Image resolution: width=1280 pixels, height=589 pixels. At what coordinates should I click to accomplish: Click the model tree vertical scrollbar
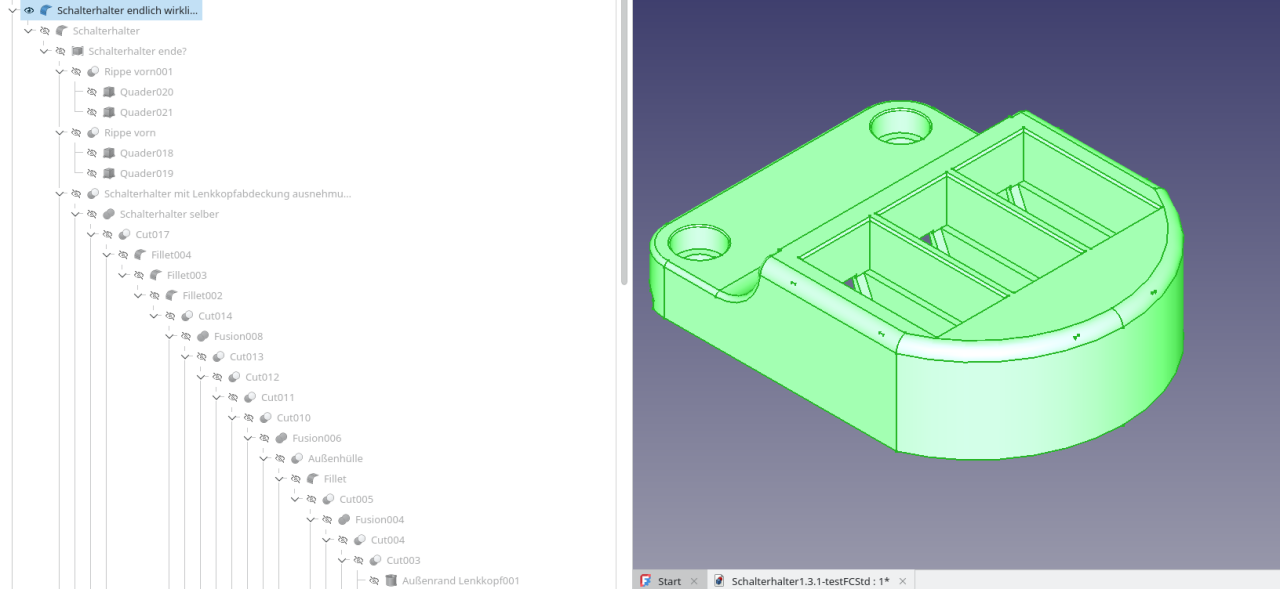coord(624,140)
